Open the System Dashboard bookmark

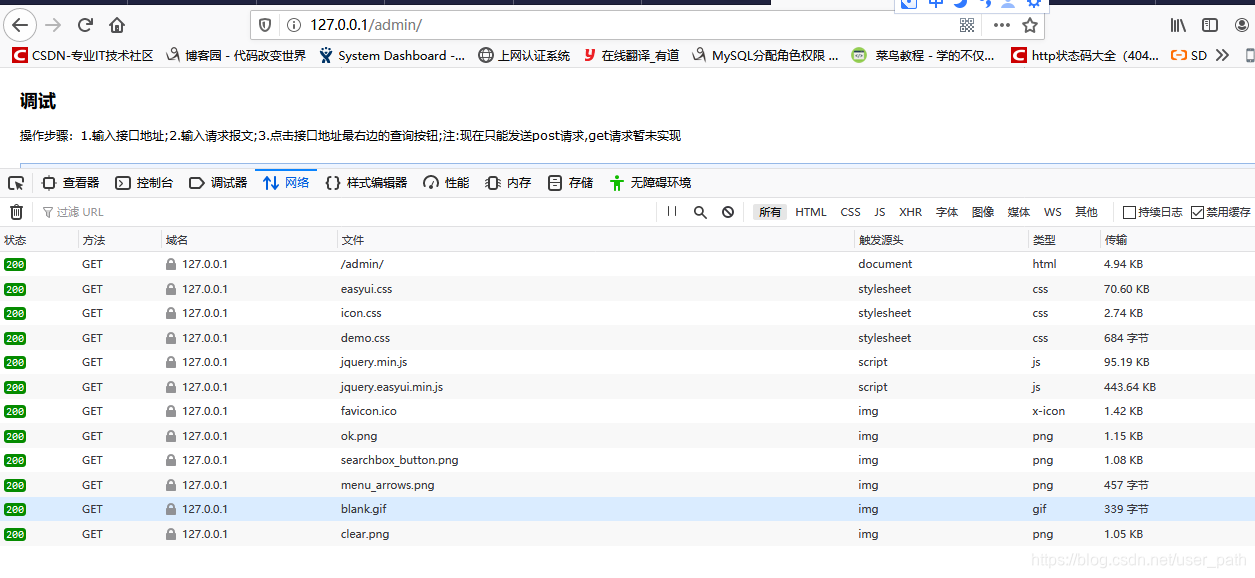pyautogui.click(x=392, y=56)
